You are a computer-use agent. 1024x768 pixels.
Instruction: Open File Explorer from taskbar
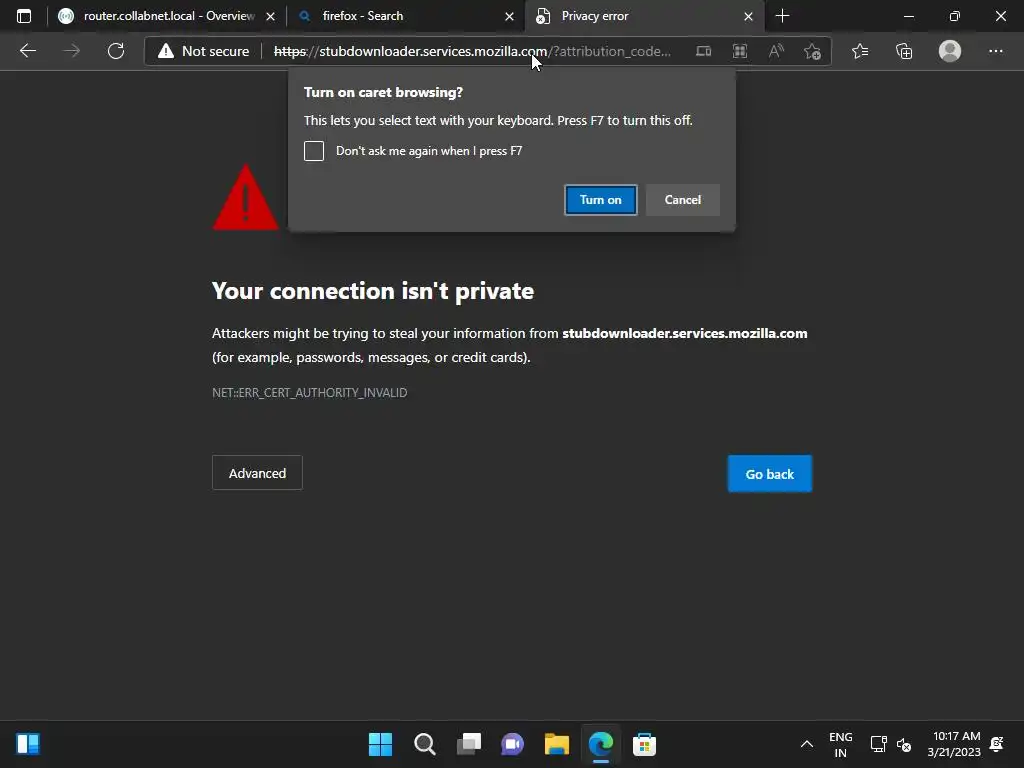(557, 744)
